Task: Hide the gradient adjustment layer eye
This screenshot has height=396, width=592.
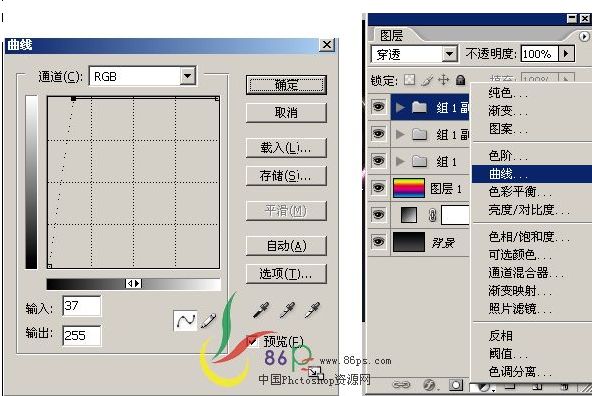Action: point(379,215)
